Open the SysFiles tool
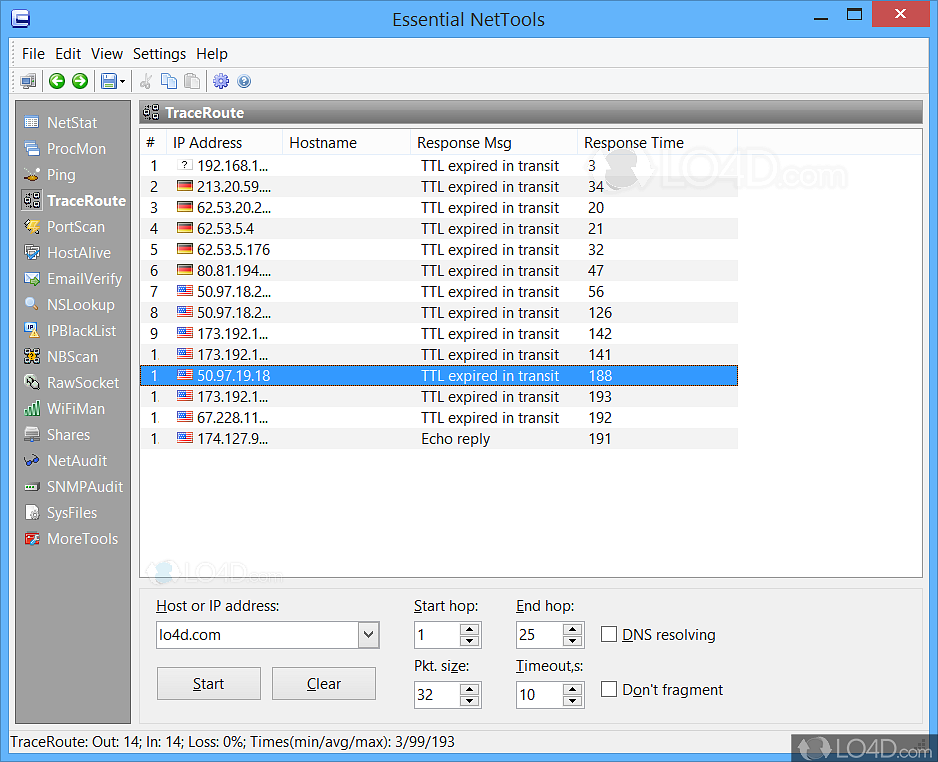938x762 pixels. coord(60,513)
